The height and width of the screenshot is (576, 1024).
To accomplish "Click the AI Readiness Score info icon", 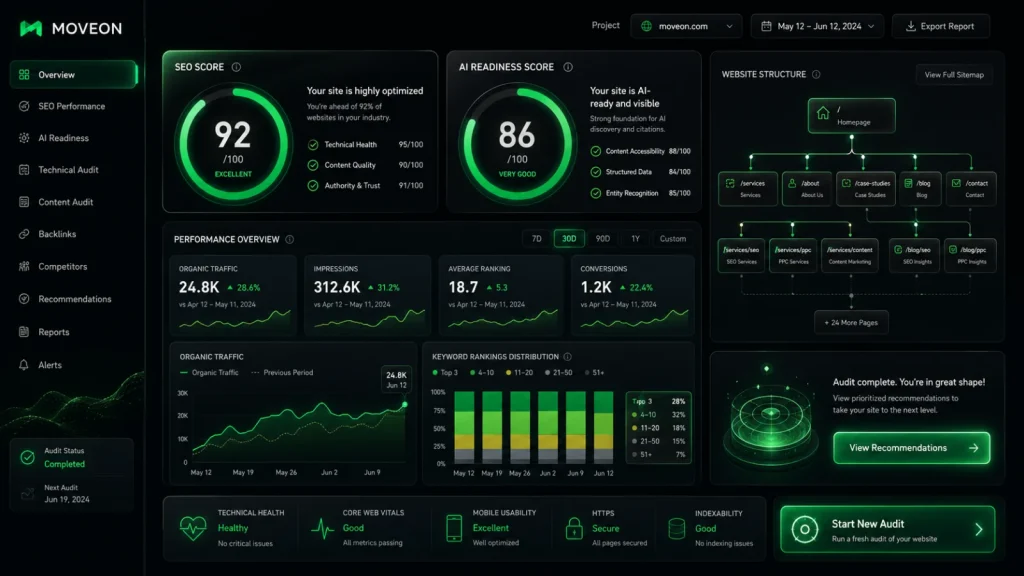I will [568, 67].
